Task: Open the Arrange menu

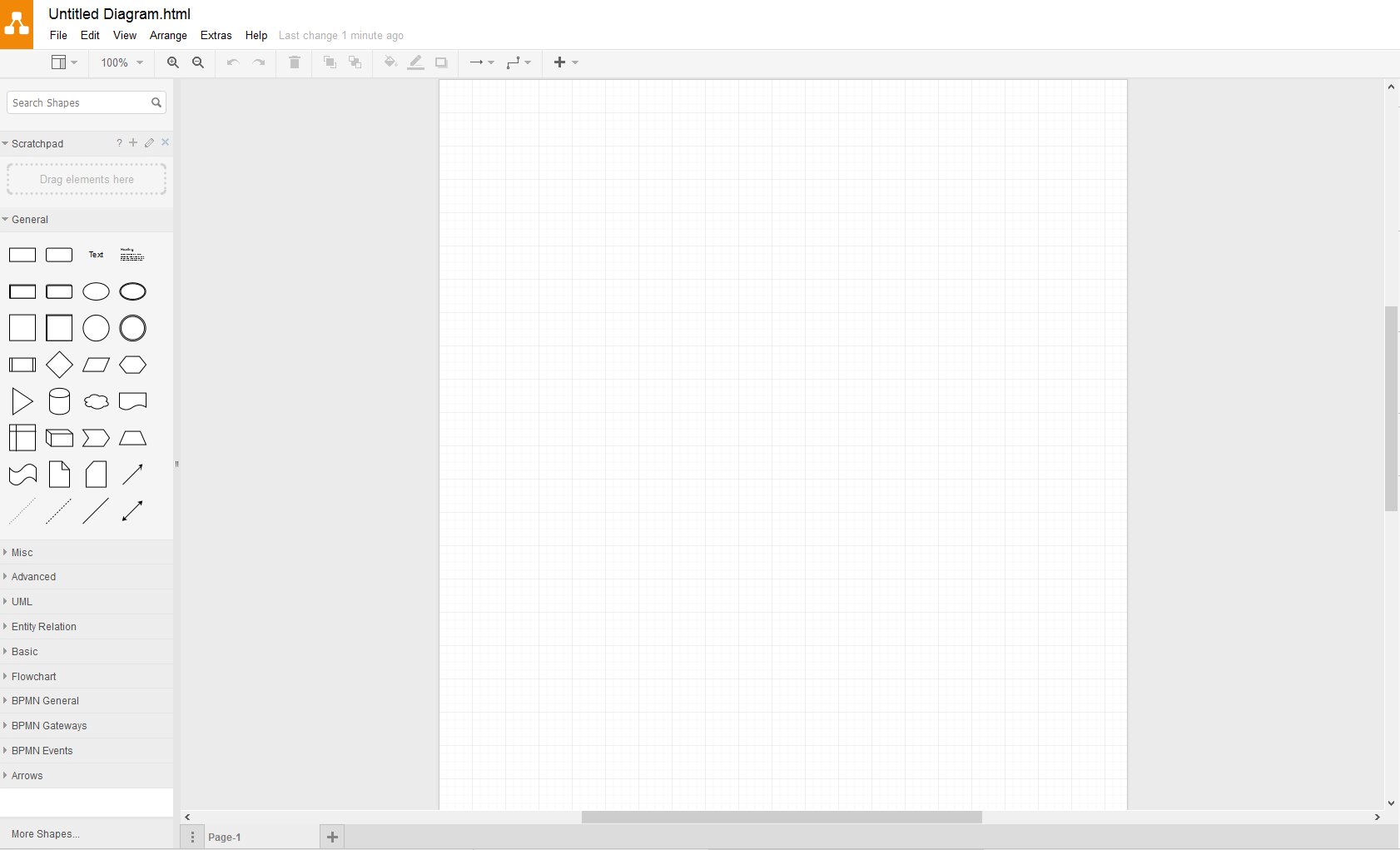Action: 168,36
